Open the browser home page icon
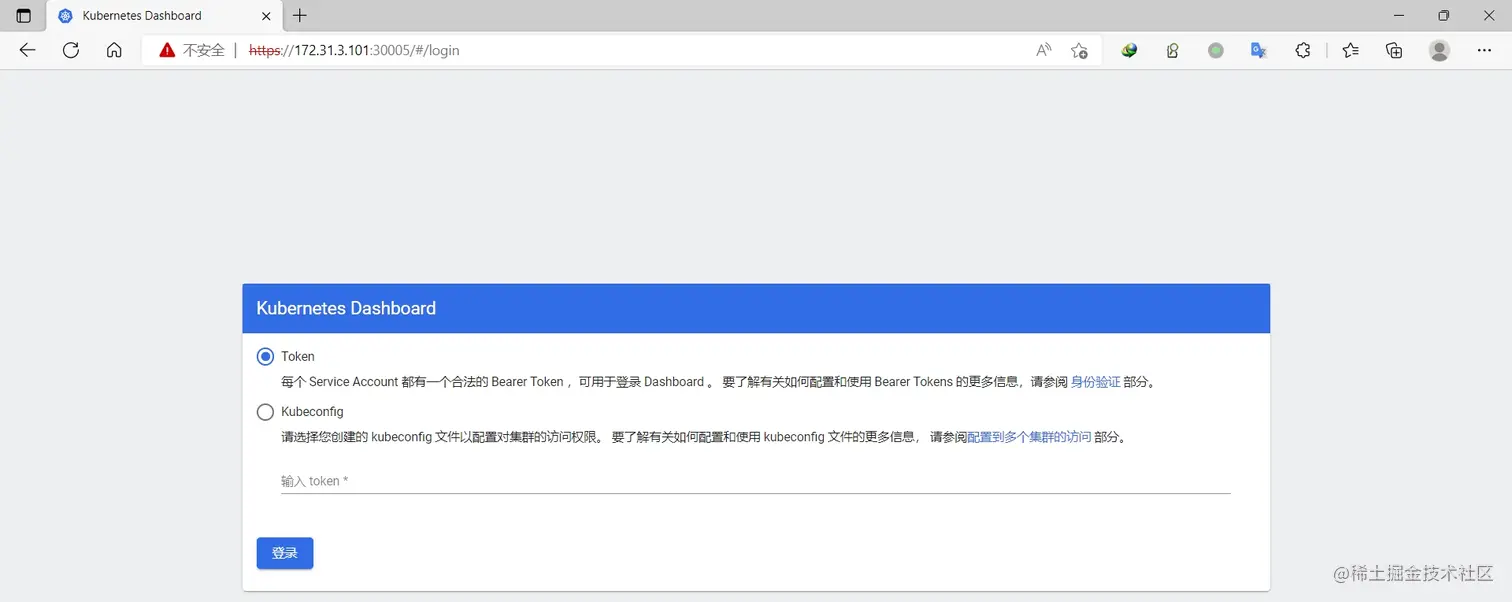The height and width of the screenshot is (602, 1512). point(114,50)
